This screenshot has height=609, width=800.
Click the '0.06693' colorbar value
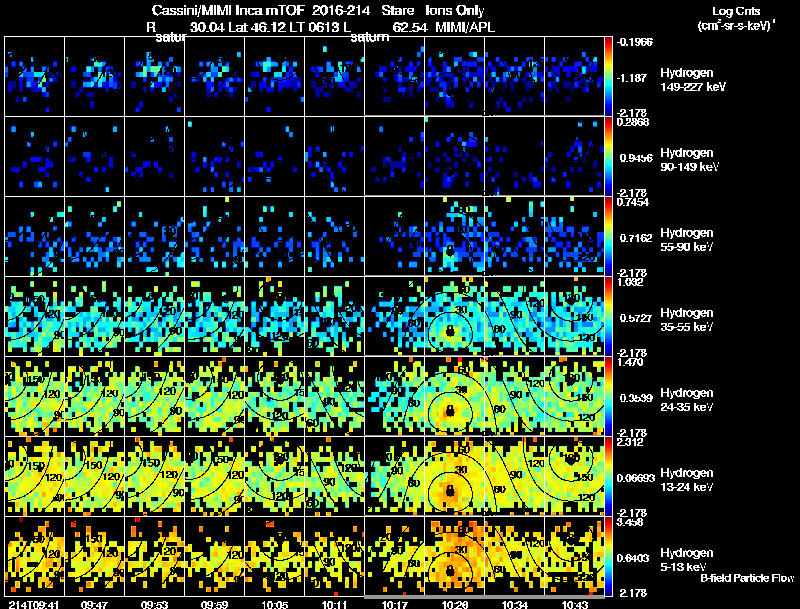(x=636, y=478)
